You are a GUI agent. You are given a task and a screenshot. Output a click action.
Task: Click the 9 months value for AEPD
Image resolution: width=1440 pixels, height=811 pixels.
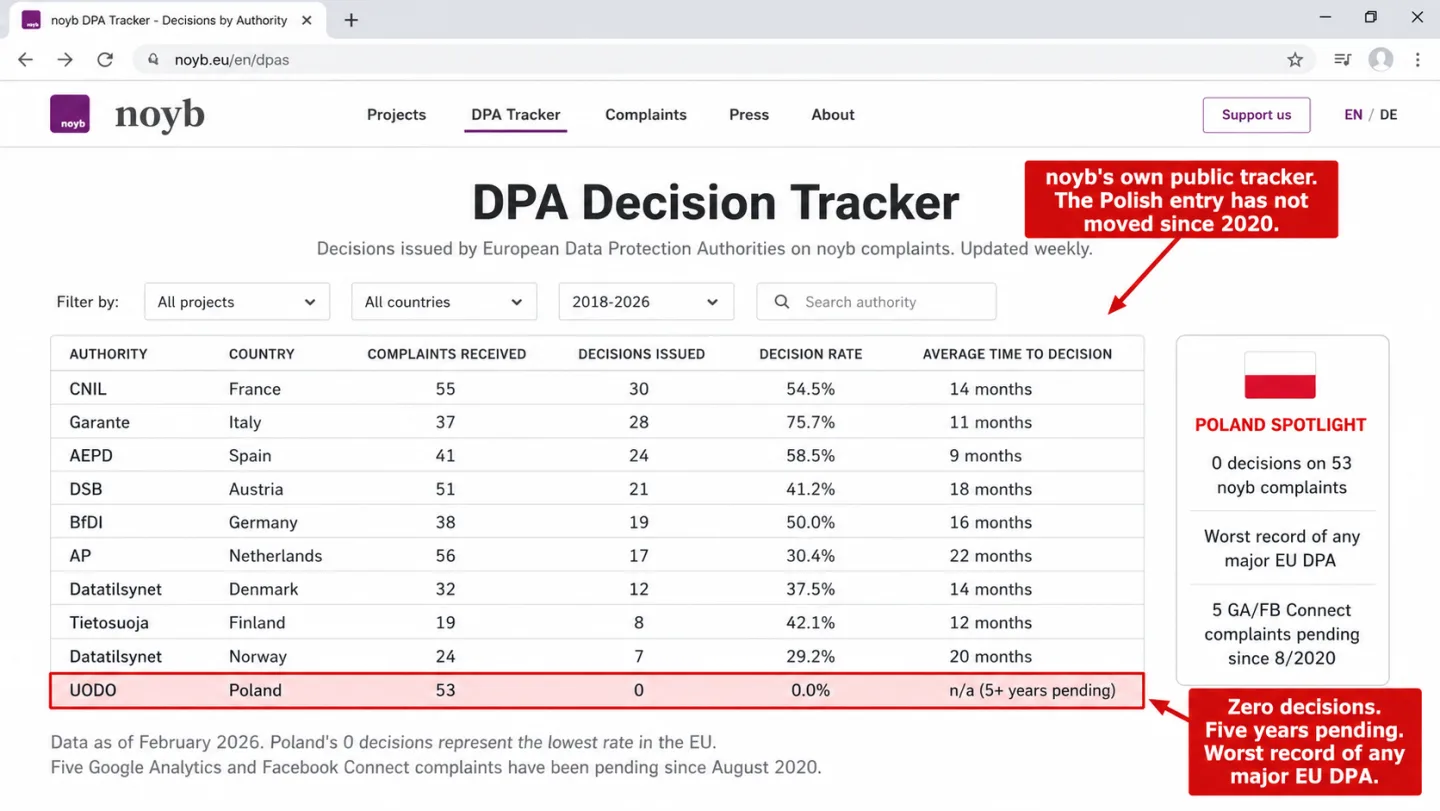[x=986, y=456]
